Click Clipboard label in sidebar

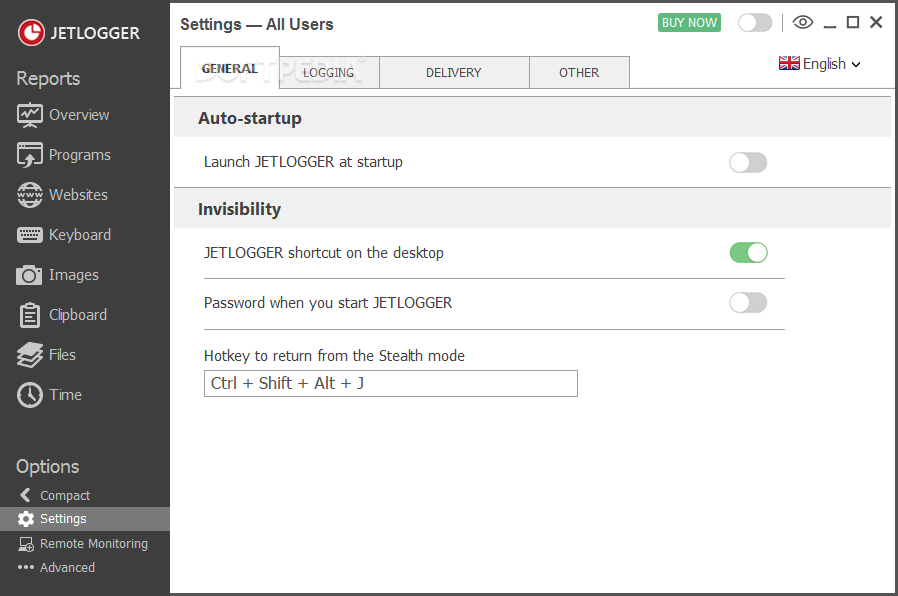tap(78, 315)
